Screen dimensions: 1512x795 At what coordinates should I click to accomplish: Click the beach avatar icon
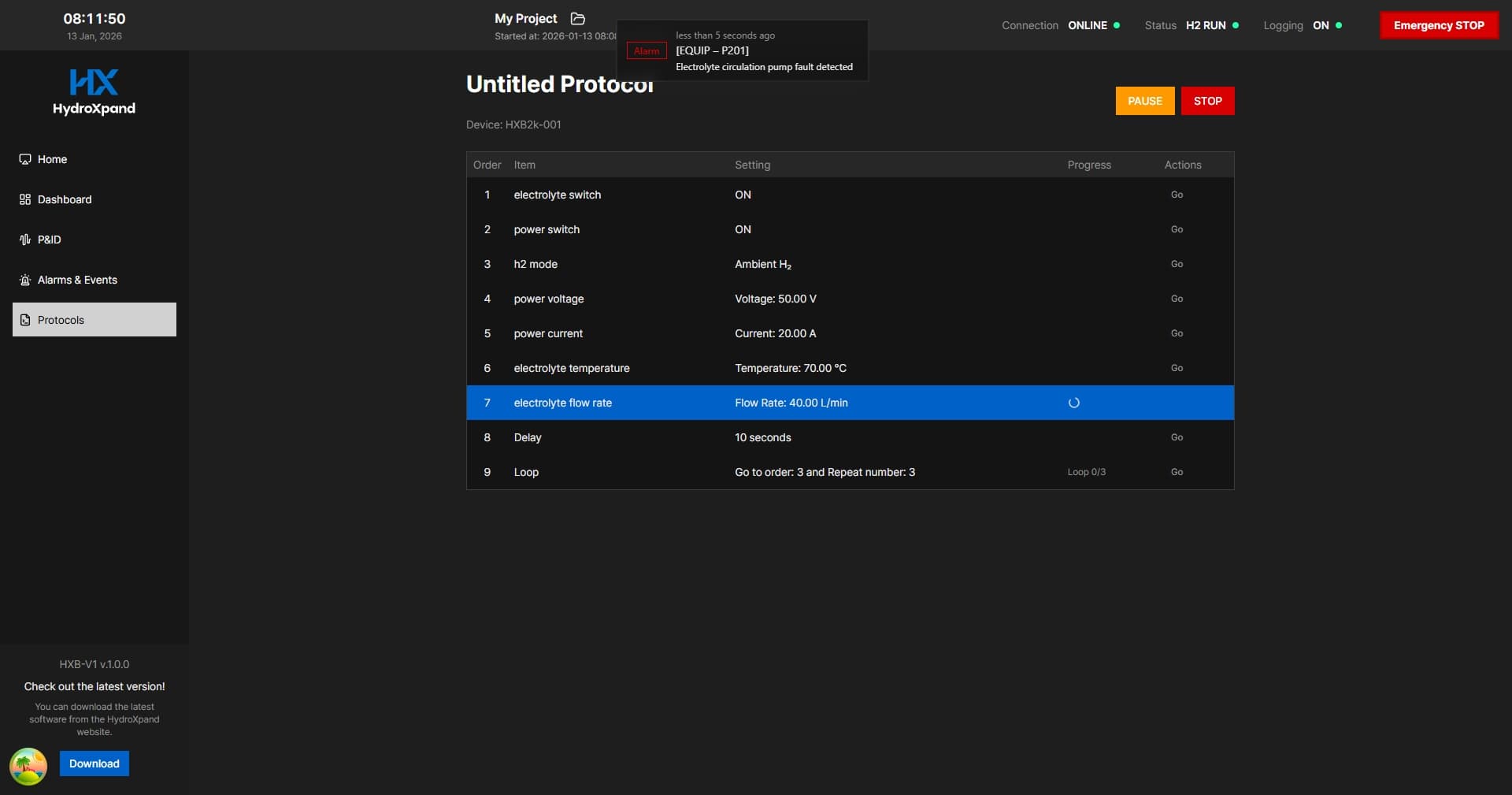(28, 766)
